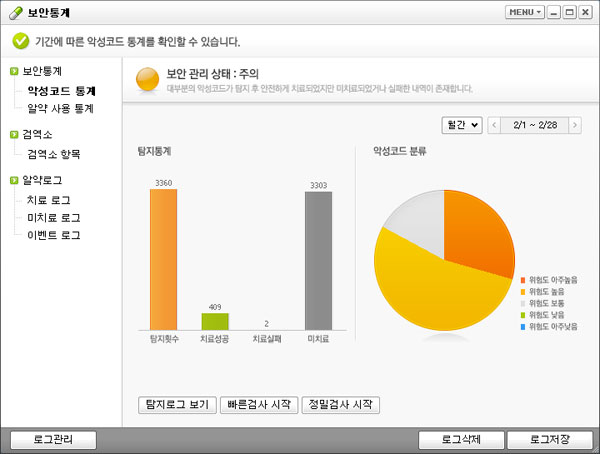Open the MENU button in title bar
Image resolution: width=600 pixels, height=454 pixels.
click(525, 12)
